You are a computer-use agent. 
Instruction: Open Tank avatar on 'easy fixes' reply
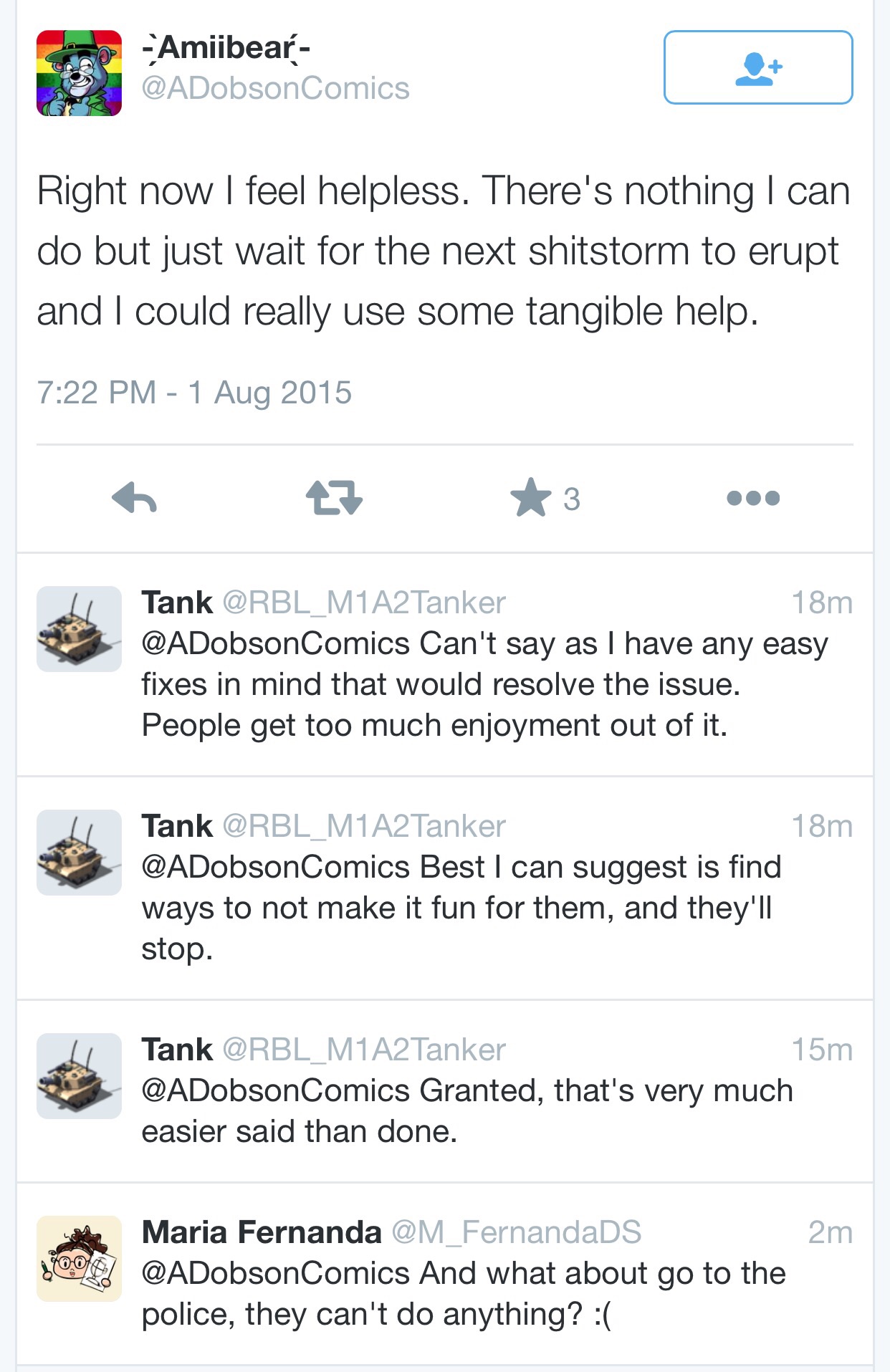pos(79,629)
